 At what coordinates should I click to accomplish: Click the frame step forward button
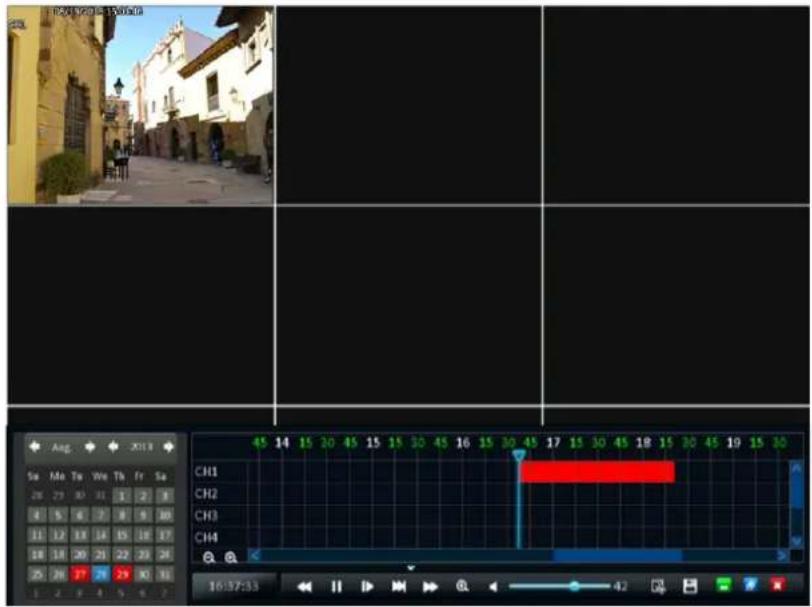coord(367,586)
